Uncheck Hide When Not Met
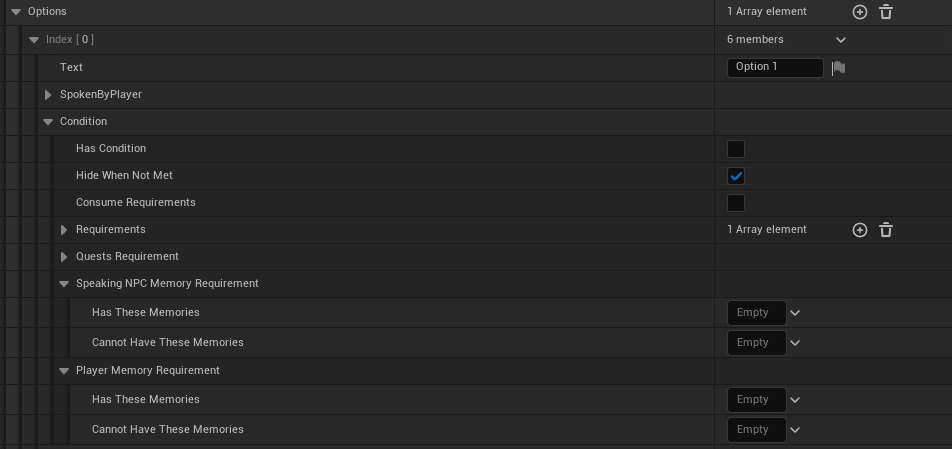952x449 pixels. 736,176
